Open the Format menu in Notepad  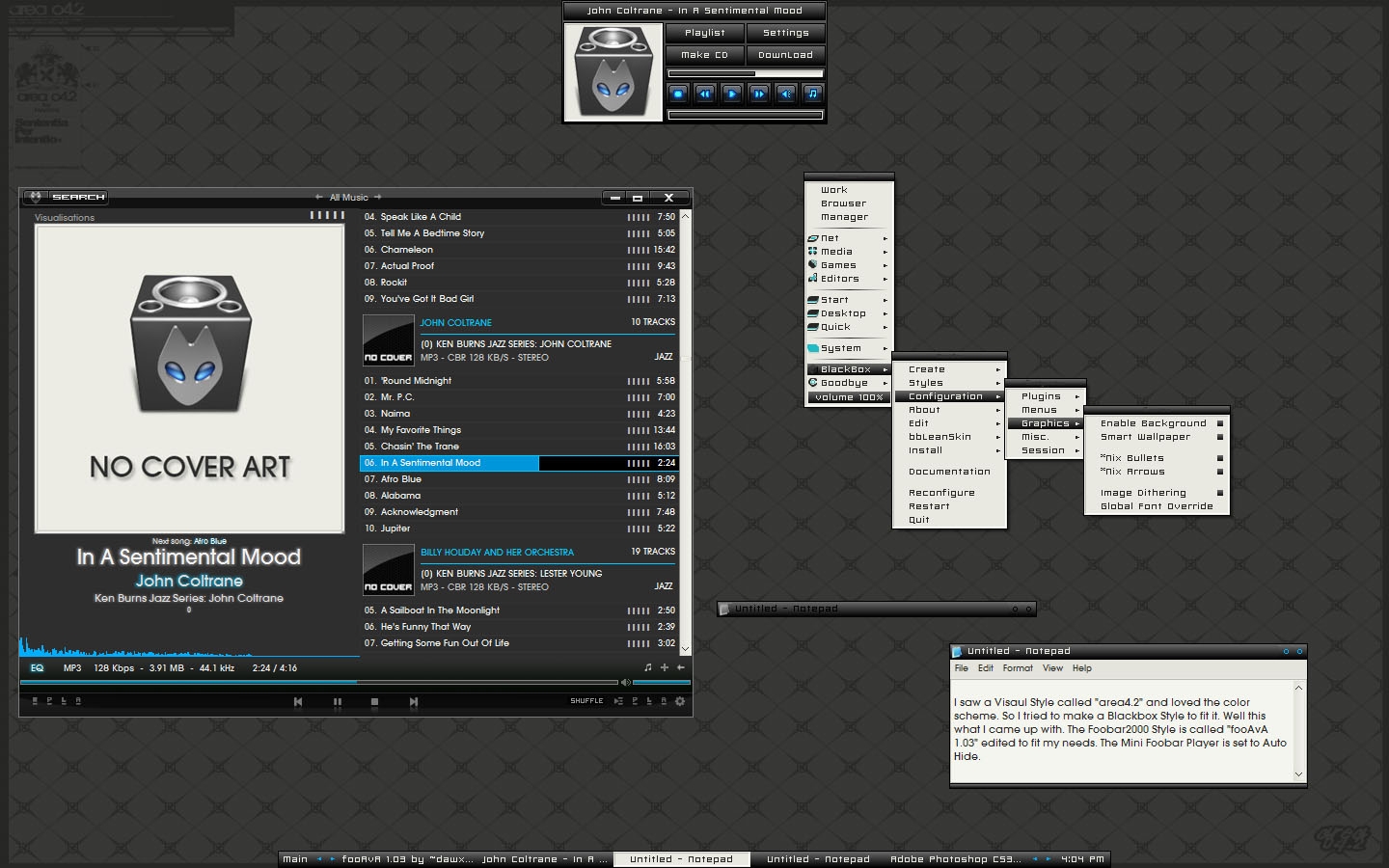[1017, 668]
